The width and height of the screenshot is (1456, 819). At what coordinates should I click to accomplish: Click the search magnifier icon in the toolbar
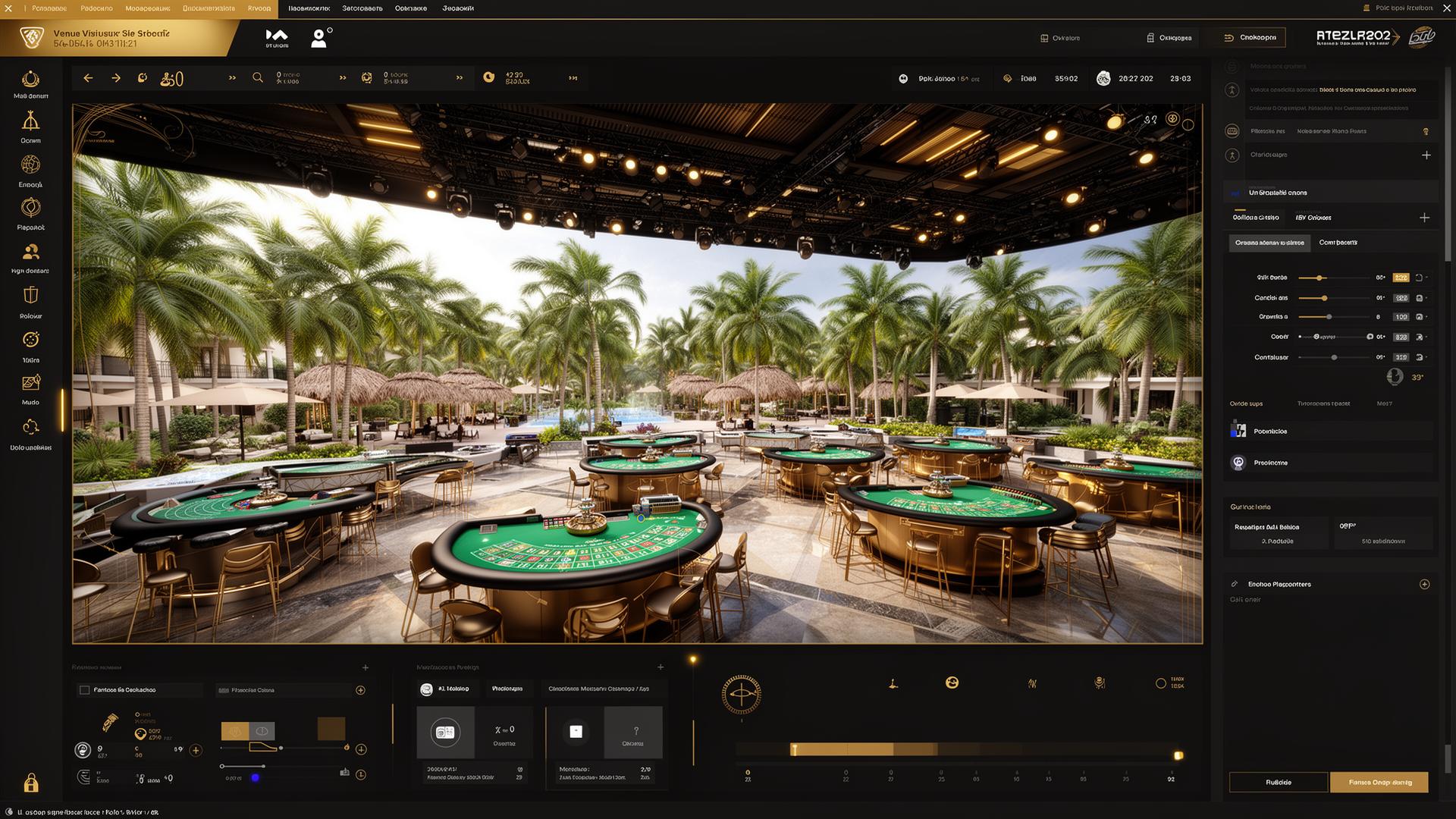[258, 77]
